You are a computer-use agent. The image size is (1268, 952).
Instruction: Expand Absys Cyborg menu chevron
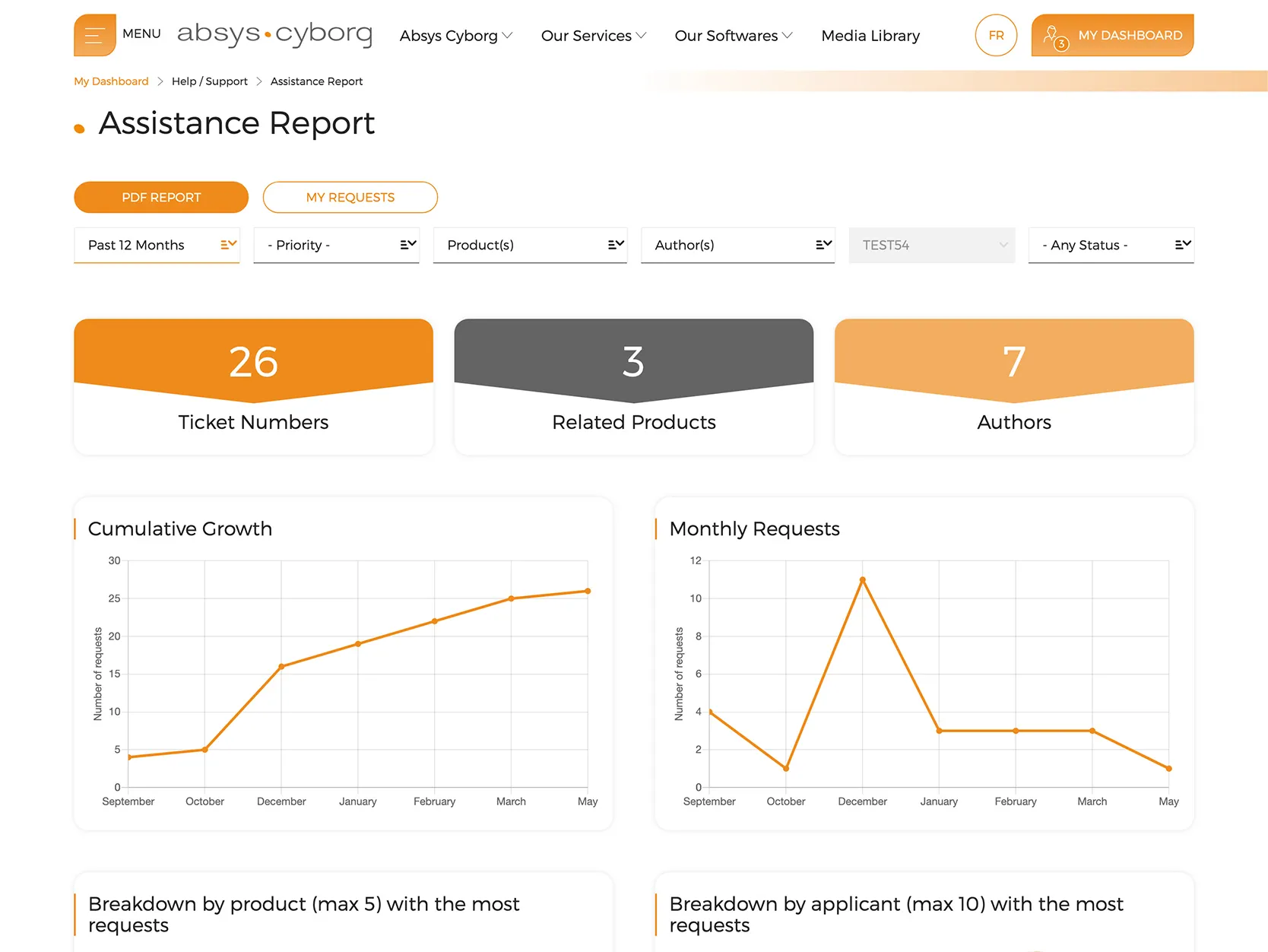click(507, 36)
